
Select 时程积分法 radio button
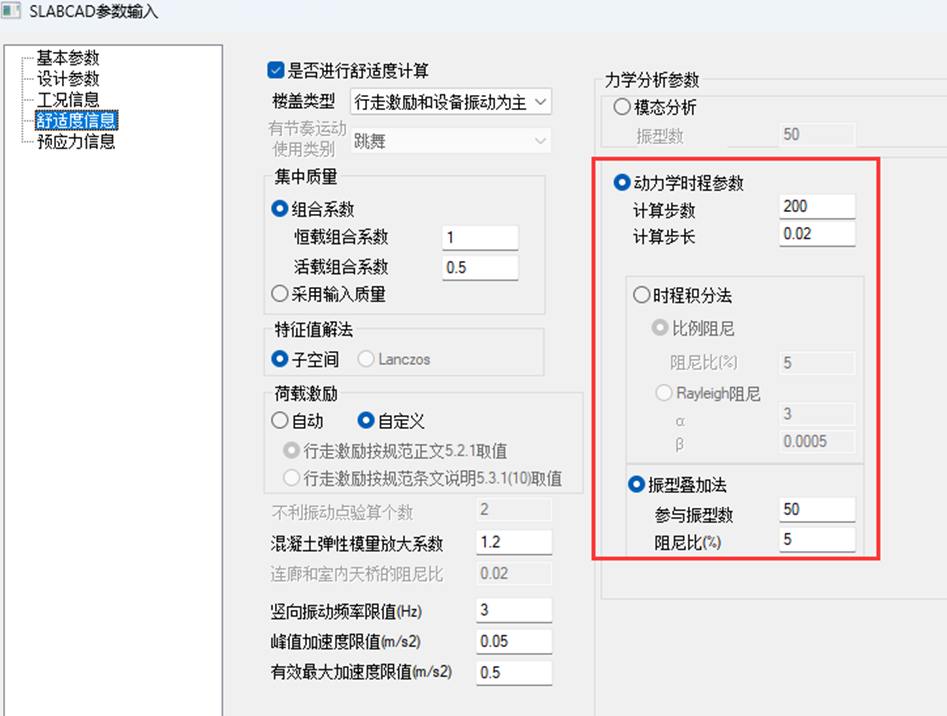click(641, 295)
